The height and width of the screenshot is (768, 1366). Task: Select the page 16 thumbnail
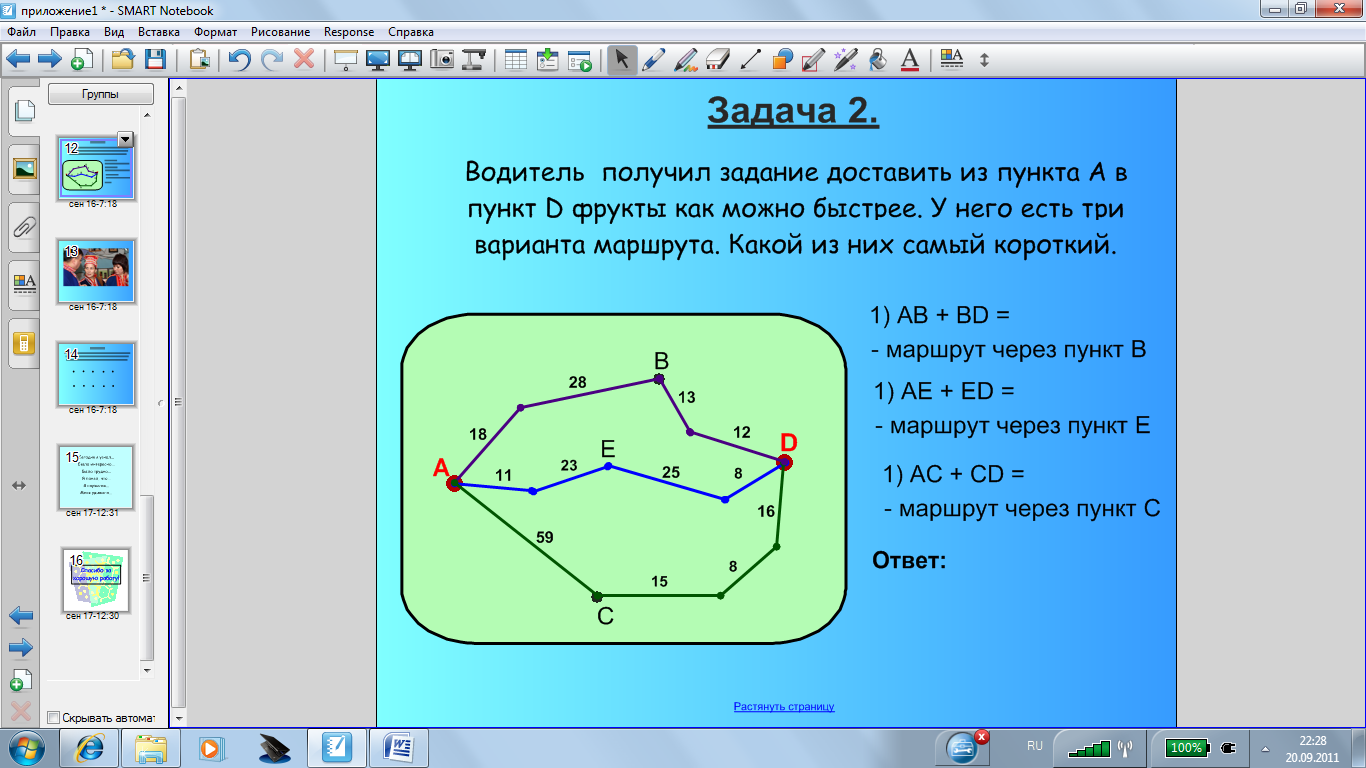[x=96, y=580]
